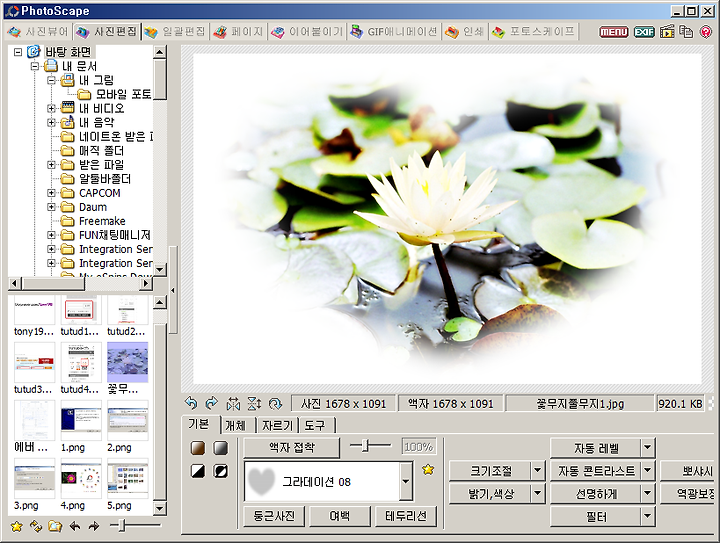720x543 pixels.
Task: Collapse the 바탕 화면 tree node
Action: (x=17, y=52)
